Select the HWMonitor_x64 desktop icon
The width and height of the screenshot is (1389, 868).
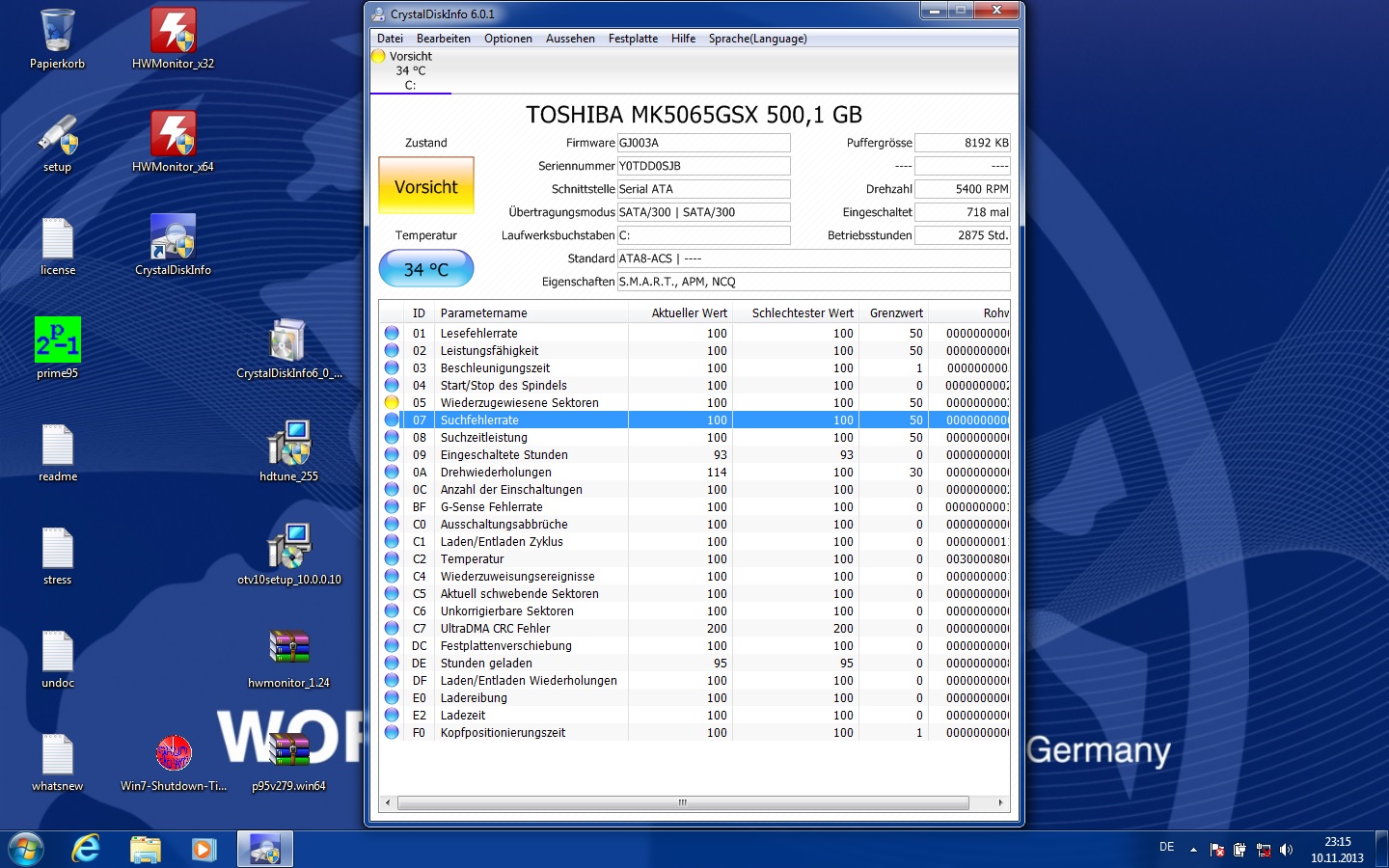174,142
